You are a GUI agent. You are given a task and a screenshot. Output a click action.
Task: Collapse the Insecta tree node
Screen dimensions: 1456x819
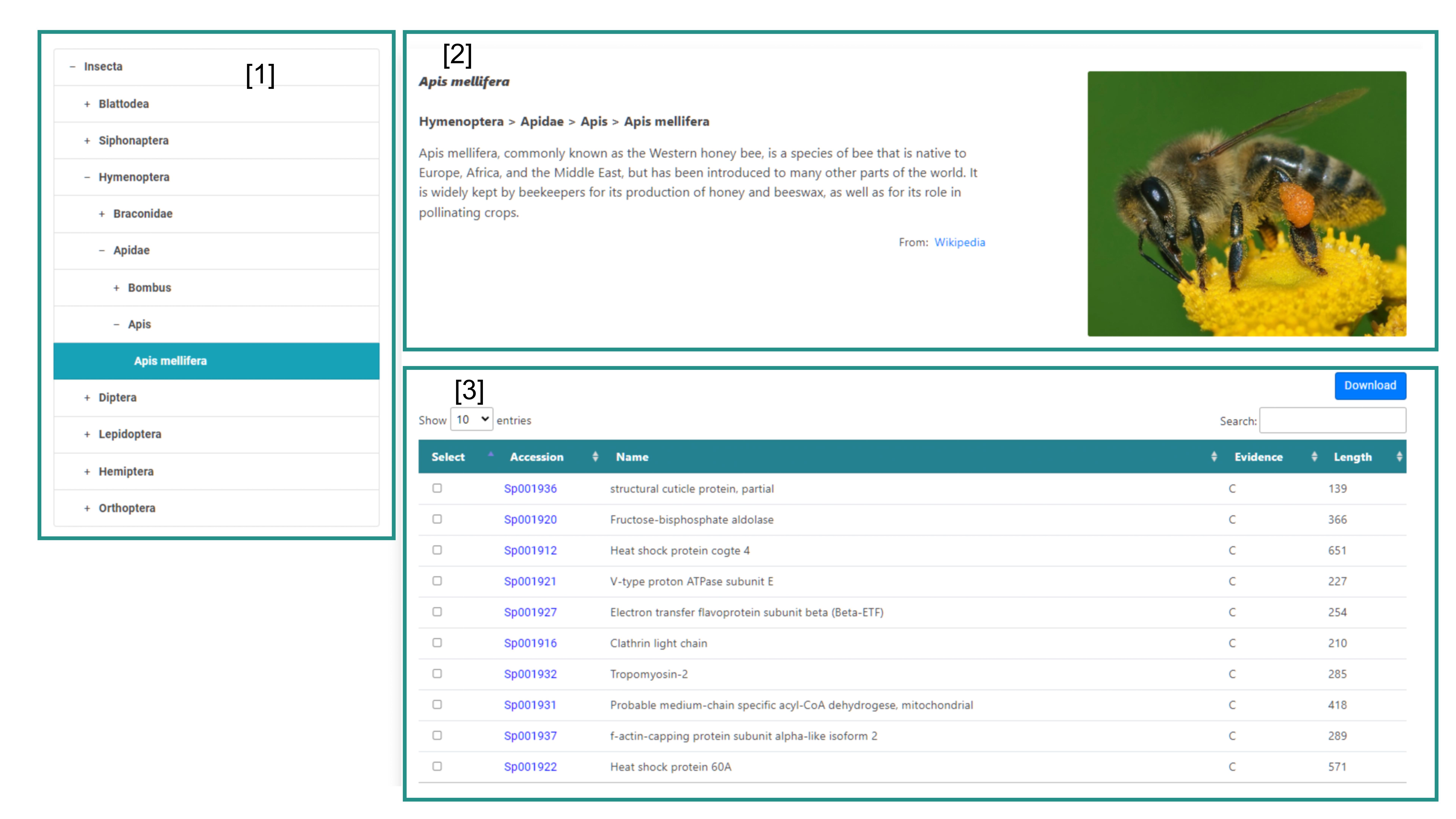pos(72,67)
